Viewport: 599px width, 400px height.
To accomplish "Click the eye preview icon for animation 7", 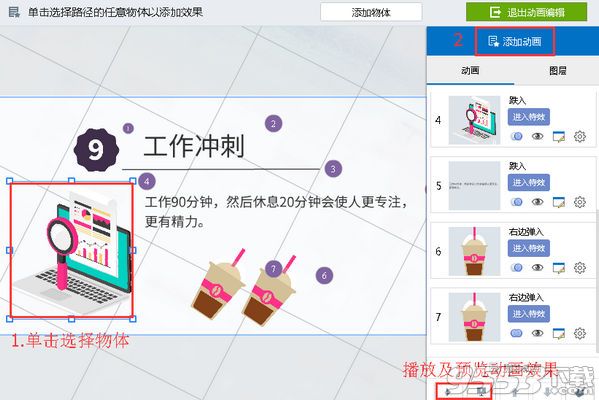I will pyautogui.click(x=537, y=333).
